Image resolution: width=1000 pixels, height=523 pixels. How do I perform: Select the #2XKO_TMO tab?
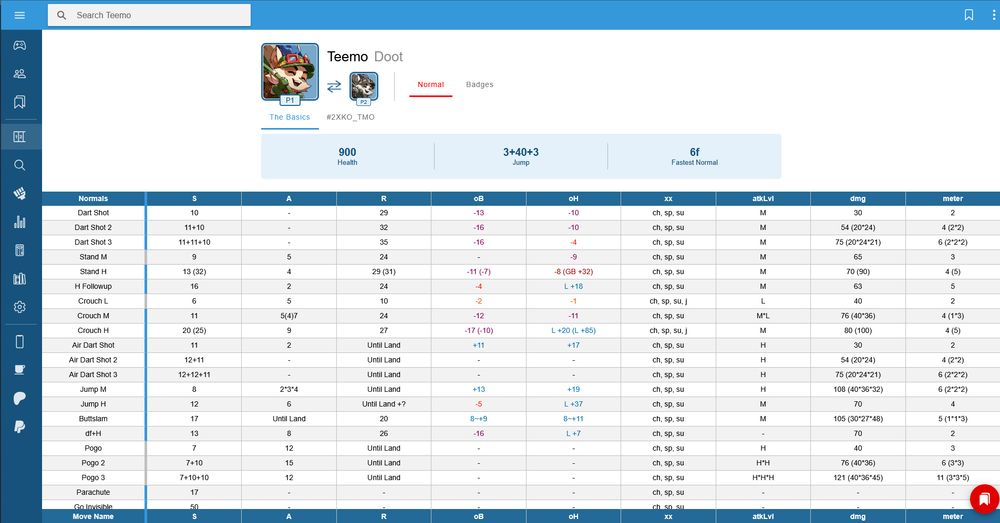(x=350, y=117)
